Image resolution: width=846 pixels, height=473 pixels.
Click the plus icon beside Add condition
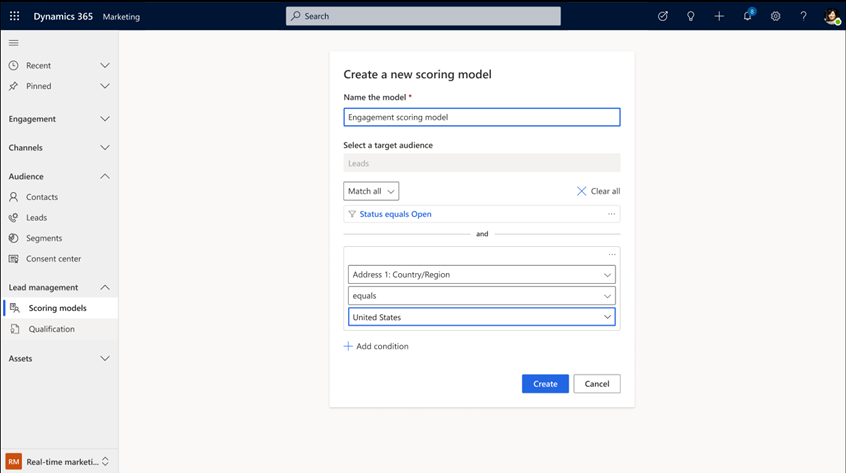[348, 346]
